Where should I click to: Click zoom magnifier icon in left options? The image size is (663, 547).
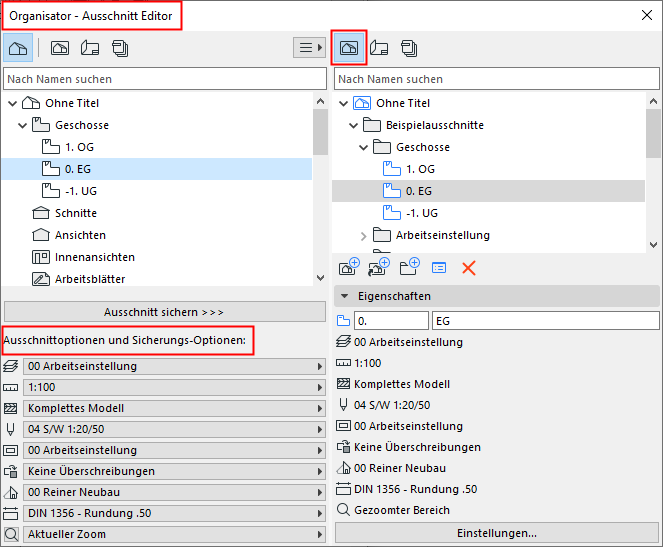tap(11, 535)
